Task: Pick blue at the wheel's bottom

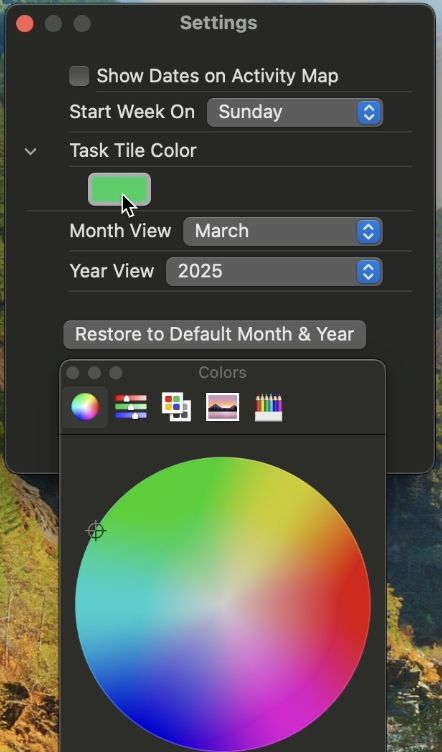Action: coord(211,736)
